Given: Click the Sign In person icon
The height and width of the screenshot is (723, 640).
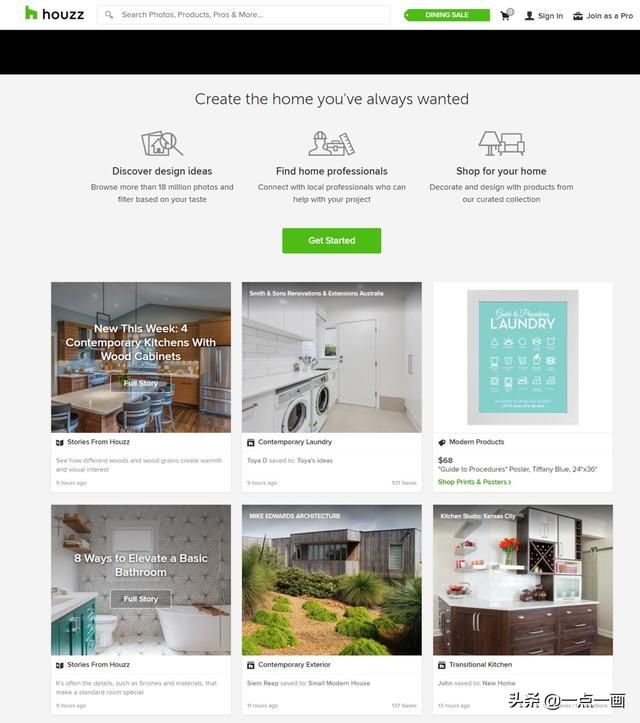Looking at the screenshot, I should [x=529, y=16].
